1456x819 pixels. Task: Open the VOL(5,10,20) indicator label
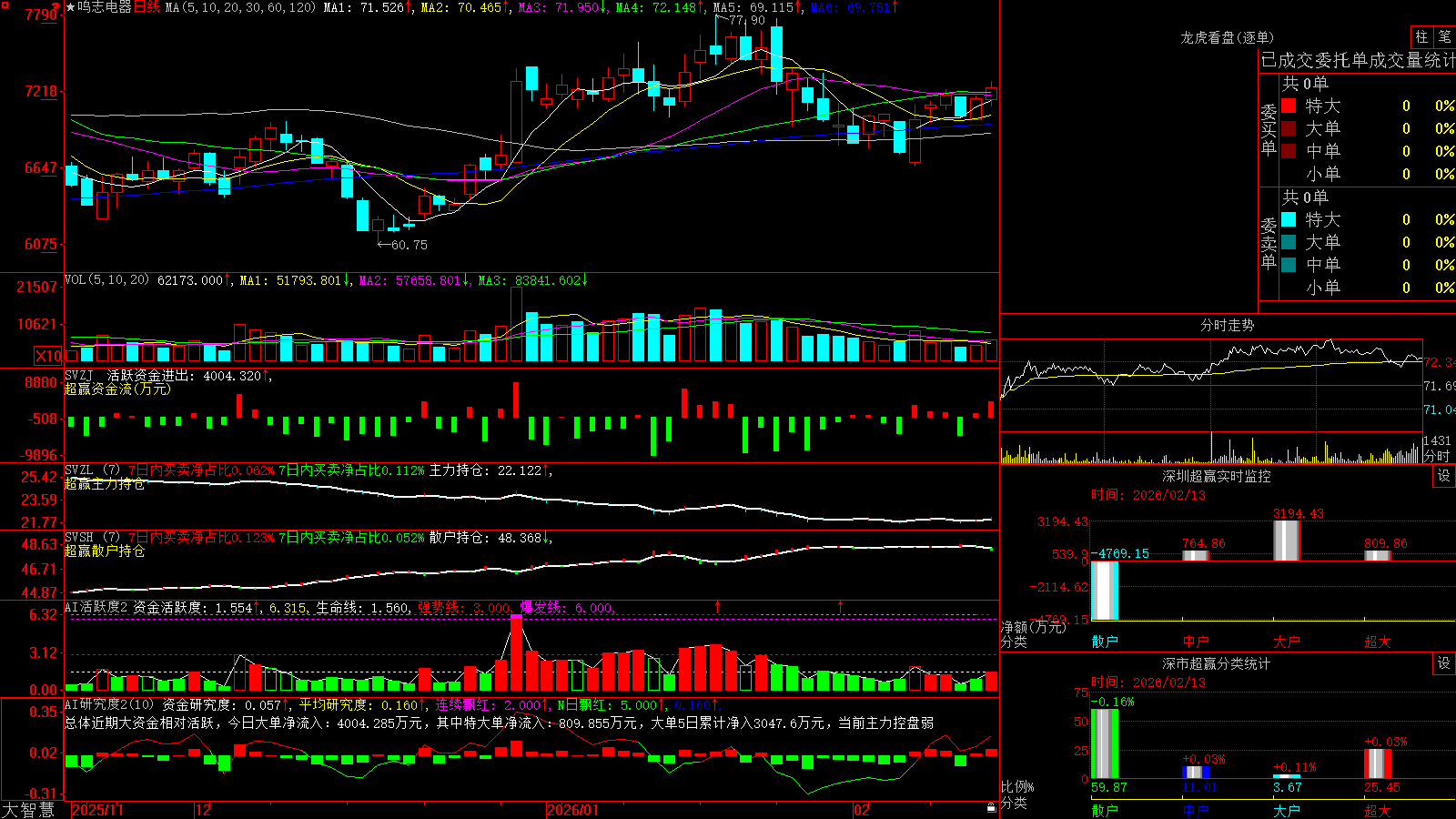click(106, 280)
